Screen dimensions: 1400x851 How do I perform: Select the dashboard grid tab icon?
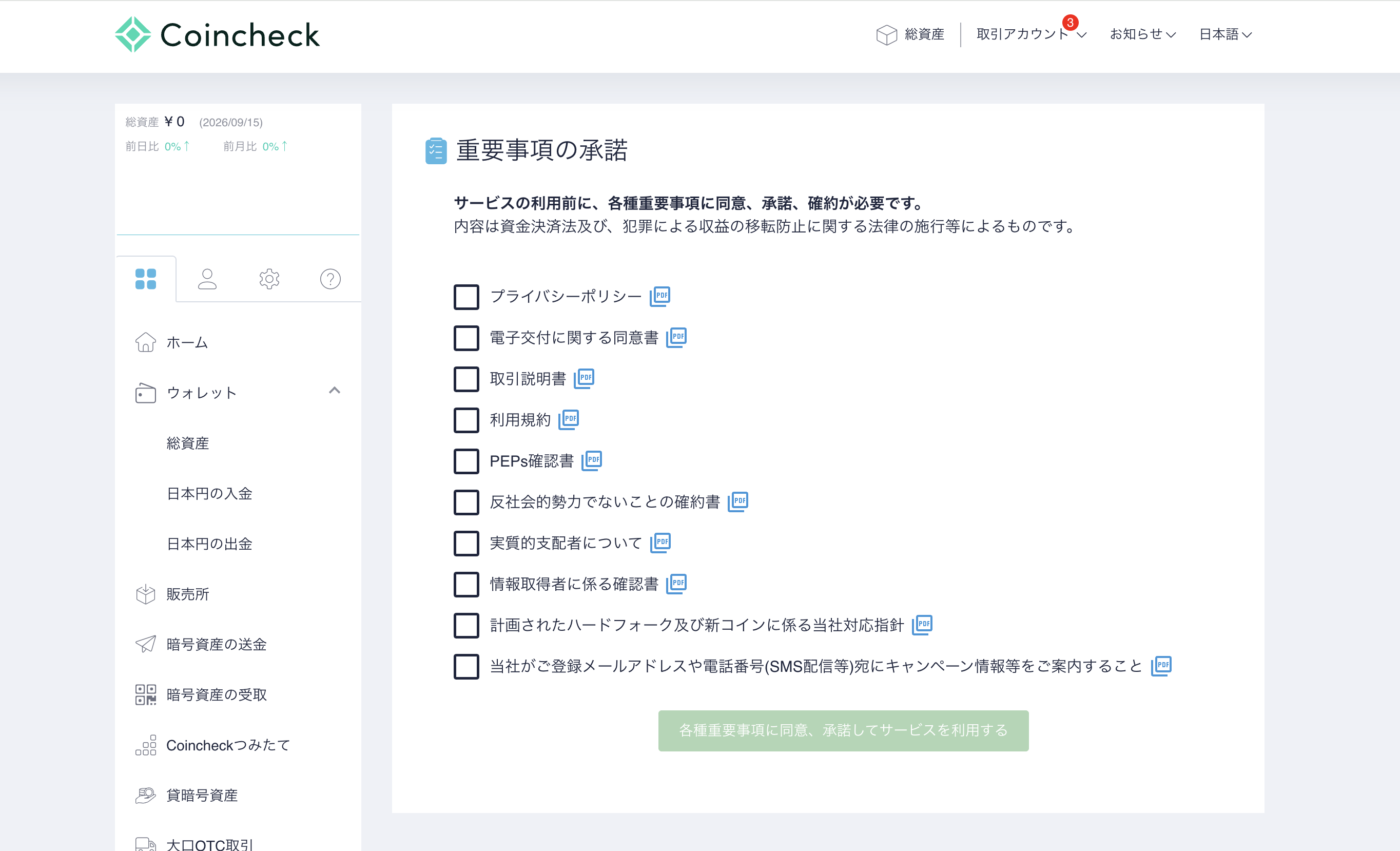click(145, 279)
